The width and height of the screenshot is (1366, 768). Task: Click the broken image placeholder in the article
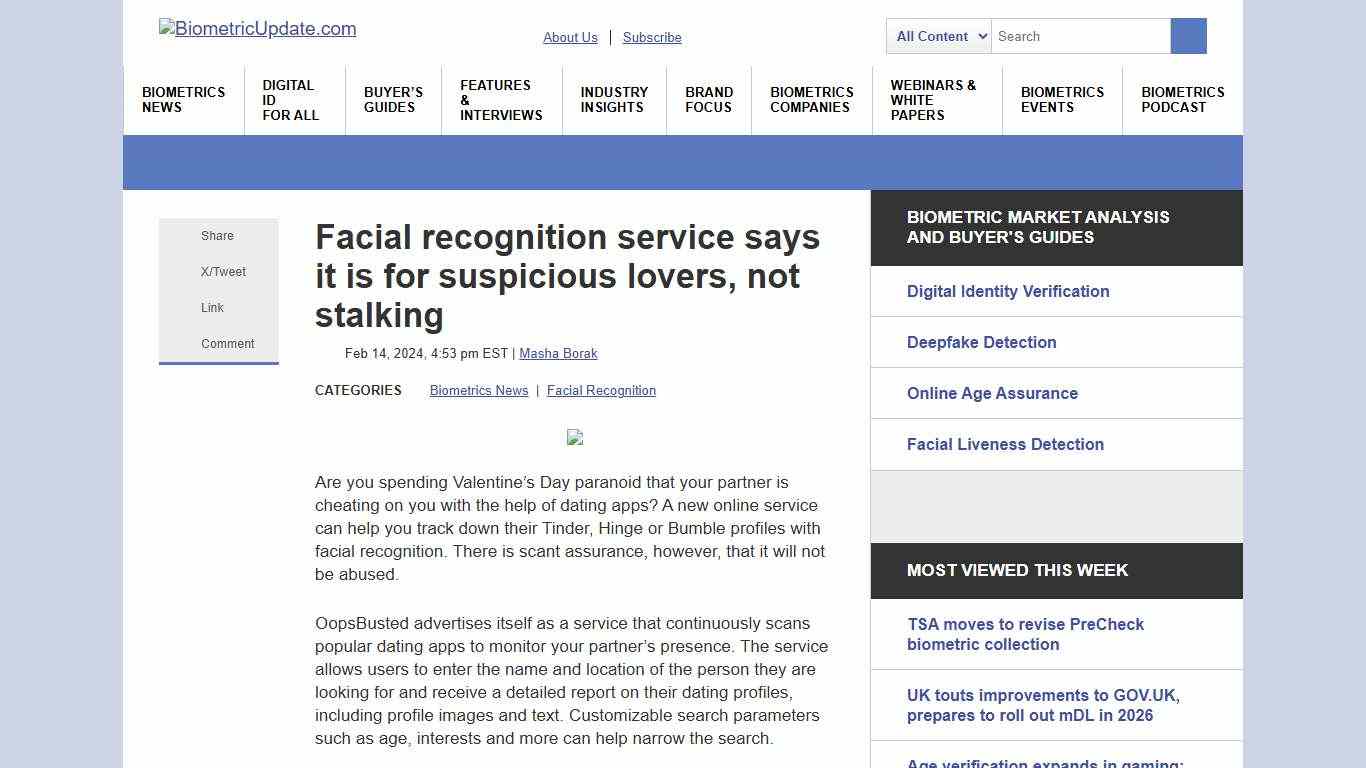click(575, 437)
